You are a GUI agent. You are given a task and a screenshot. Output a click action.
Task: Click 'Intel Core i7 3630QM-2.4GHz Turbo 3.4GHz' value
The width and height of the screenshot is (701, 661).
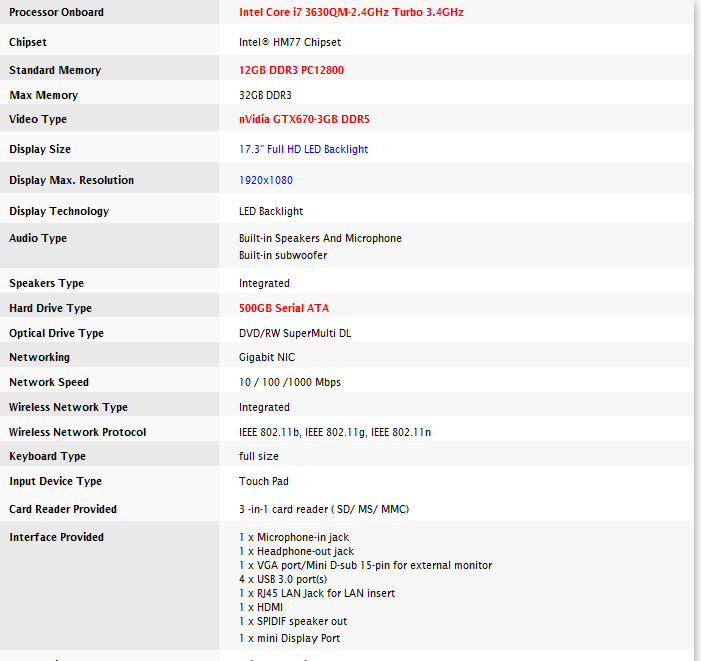click(x=351, y=12)
